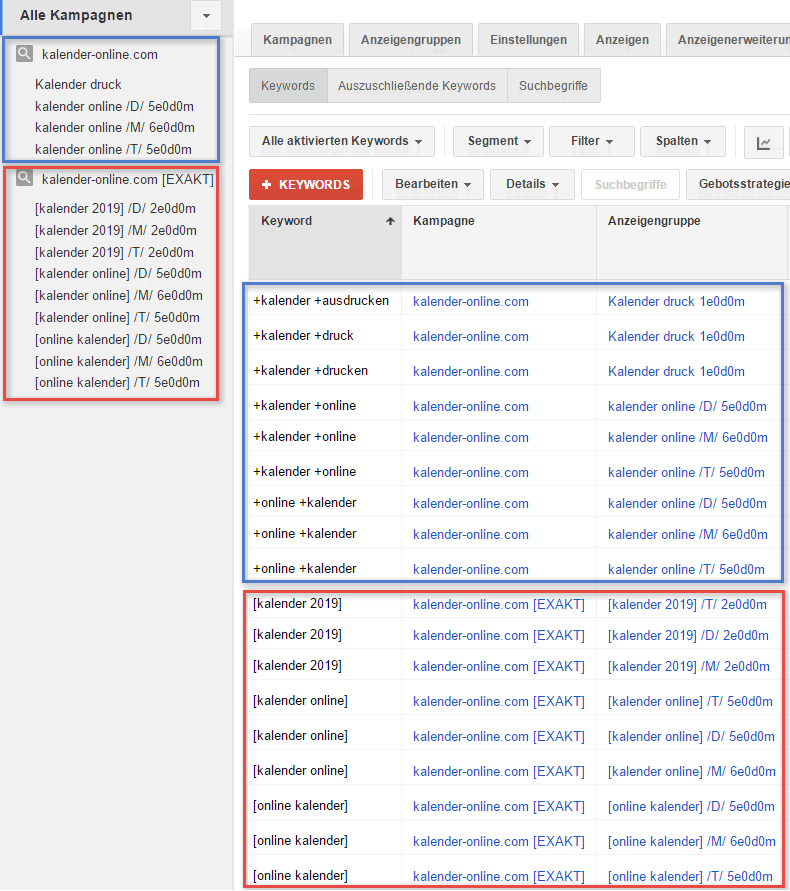Open the Alle Kampagnen dropdown arrow
The height and width of the screenshot is (891, 790).
point(206,16)
